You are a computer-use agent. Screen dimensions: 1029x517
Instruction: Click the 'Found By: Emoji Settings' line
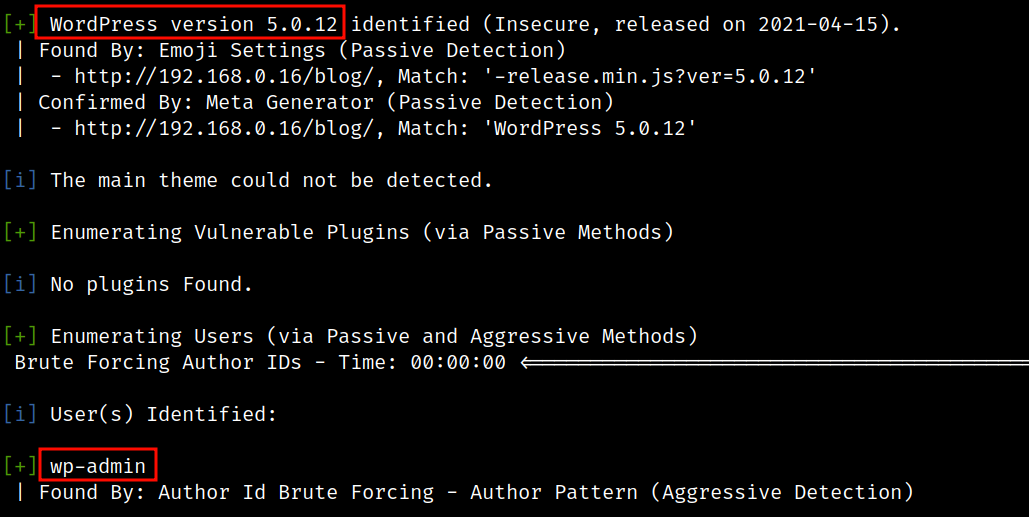pos(302,50)
